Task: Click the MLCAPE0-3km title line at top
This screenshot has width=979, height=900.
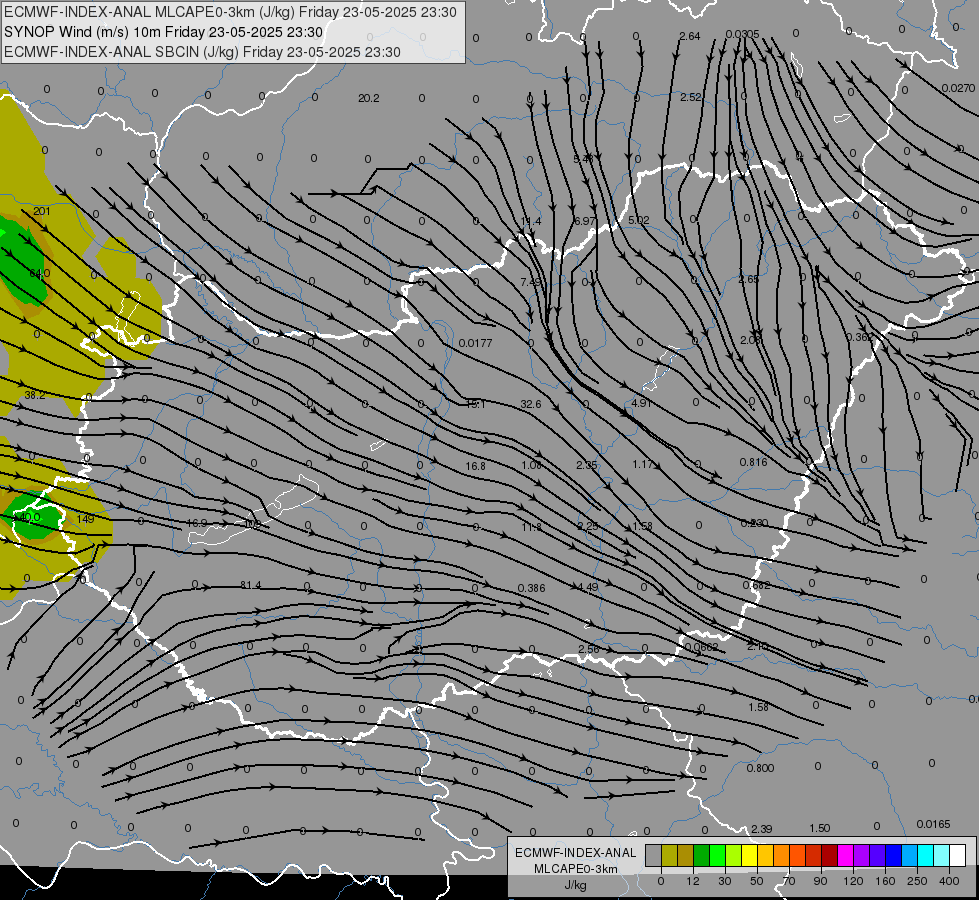Action: pos(230,12)
